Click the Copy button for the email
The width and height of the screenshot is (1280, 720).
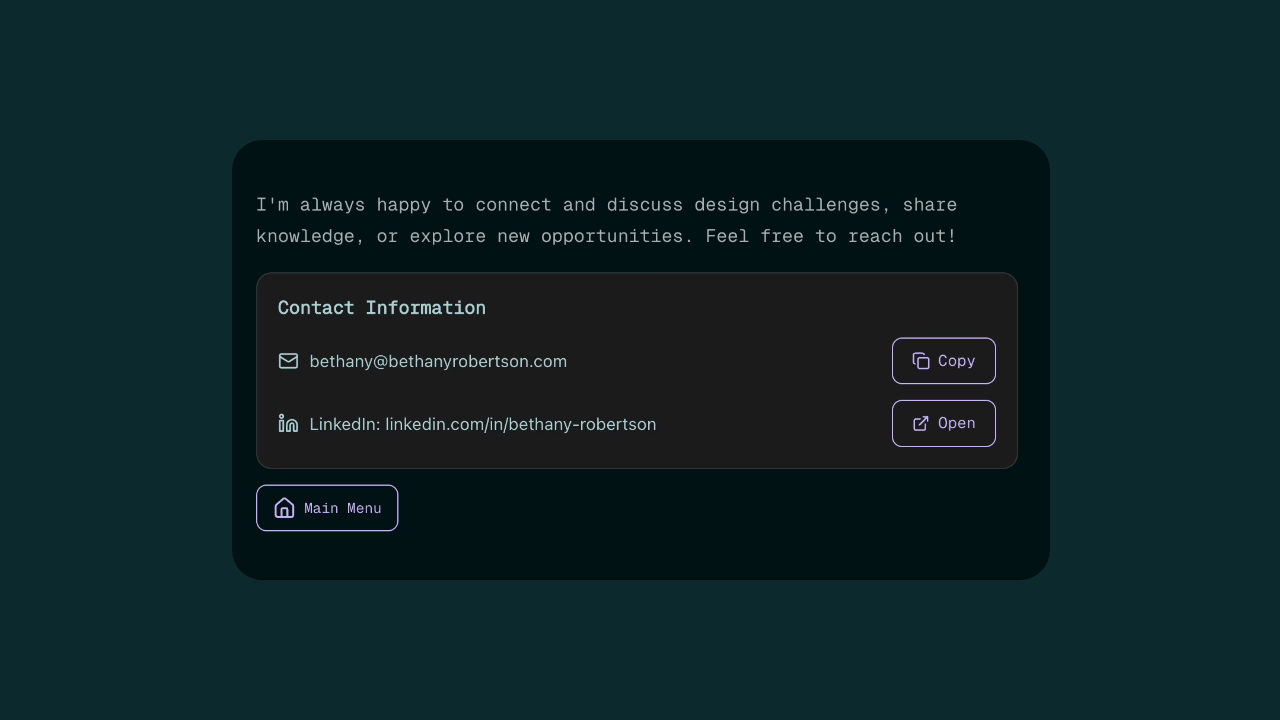[944, 361]
